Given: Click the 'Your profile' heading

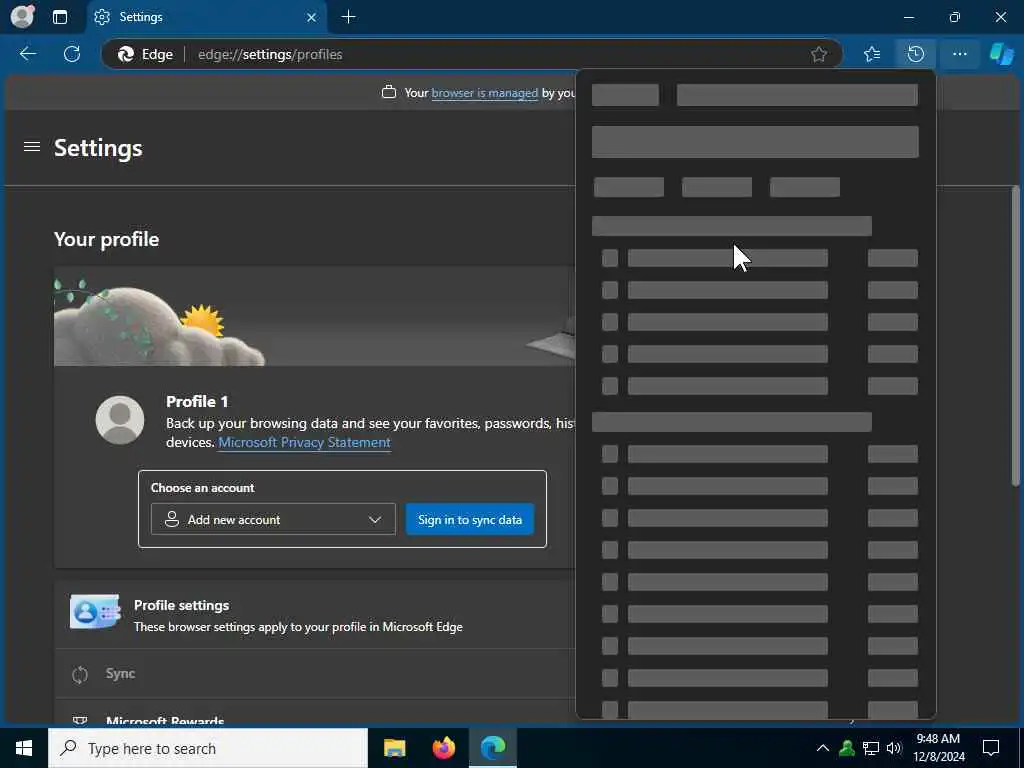Looking at the screenshot, I should (x=106, y=239).
